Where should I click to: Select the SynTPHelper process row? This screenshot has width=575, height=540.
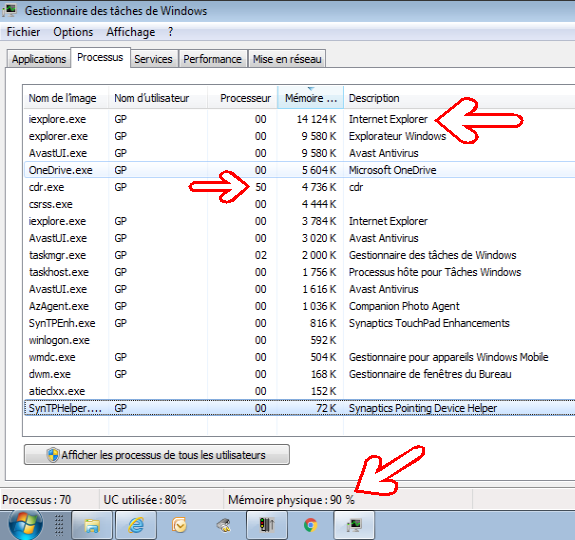pyautogui.click(x=300, y=408)
